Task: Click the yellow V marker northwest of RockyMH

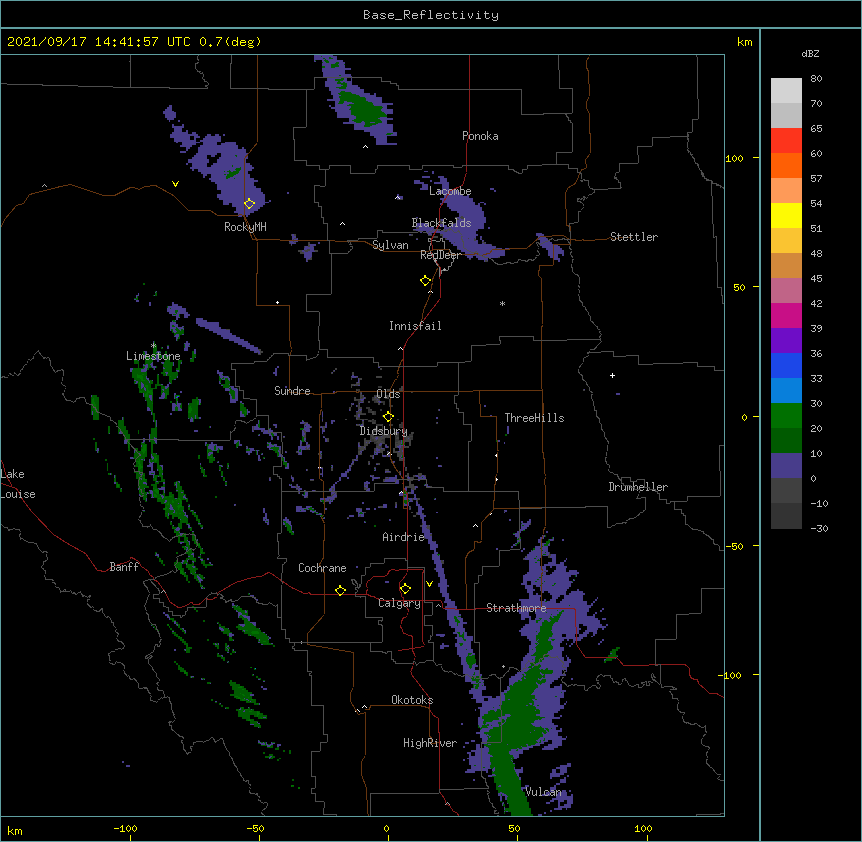Action: (x=175, y=184)
